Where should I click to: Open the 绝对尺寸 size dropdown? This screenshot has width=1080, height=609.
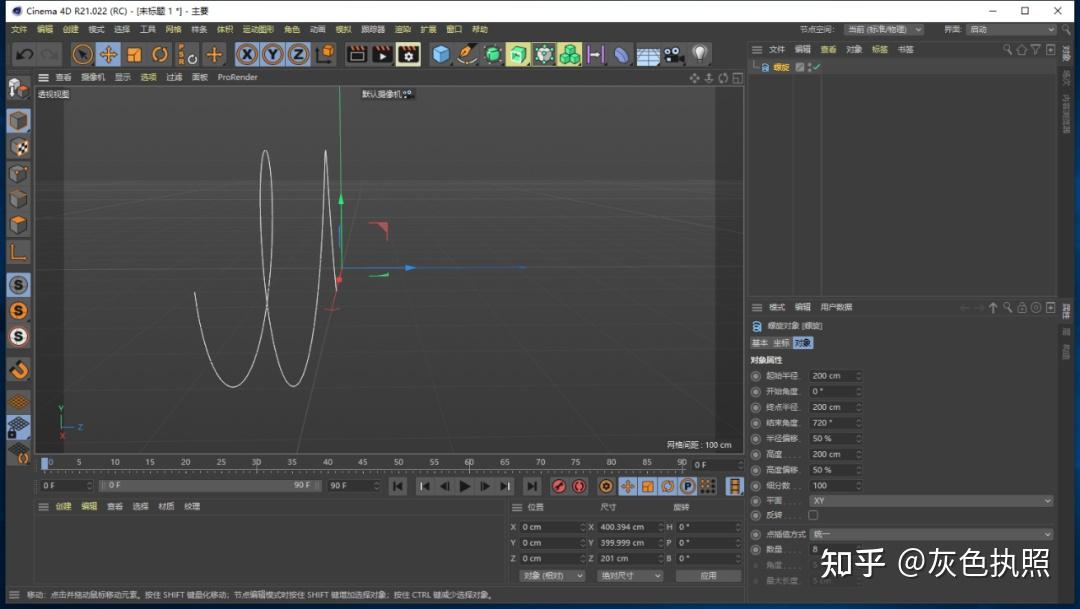(x=630, y=575)
